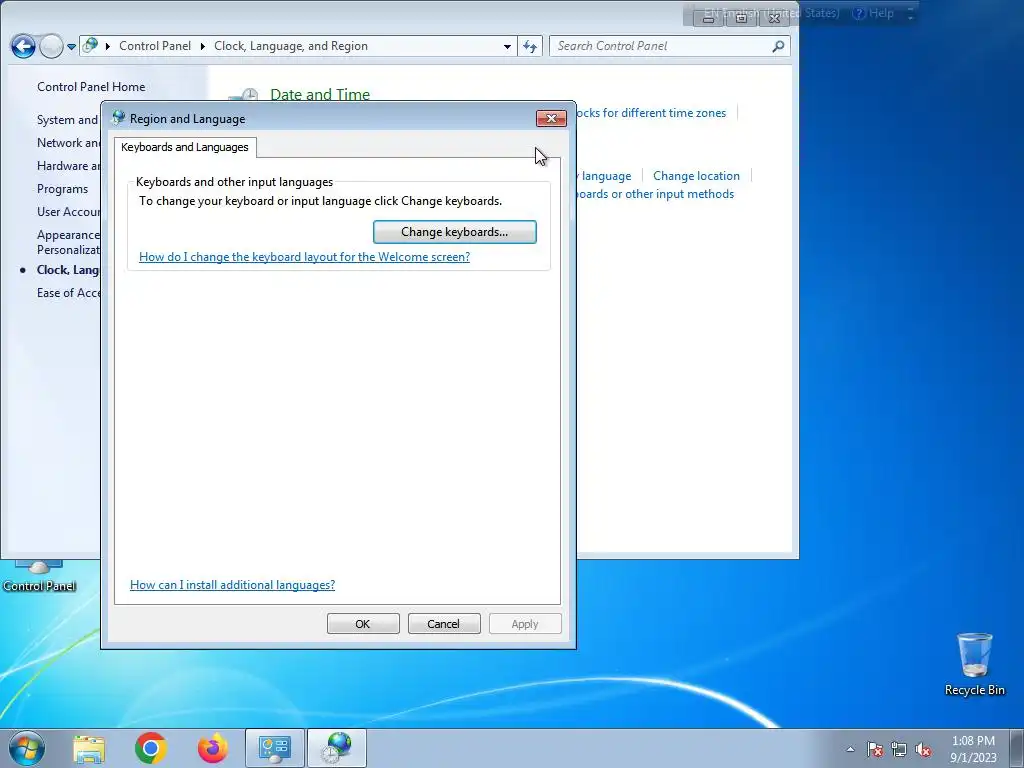Open Action Center flag icon
The height and width of the screenshot is (768, 1024).
875,749
